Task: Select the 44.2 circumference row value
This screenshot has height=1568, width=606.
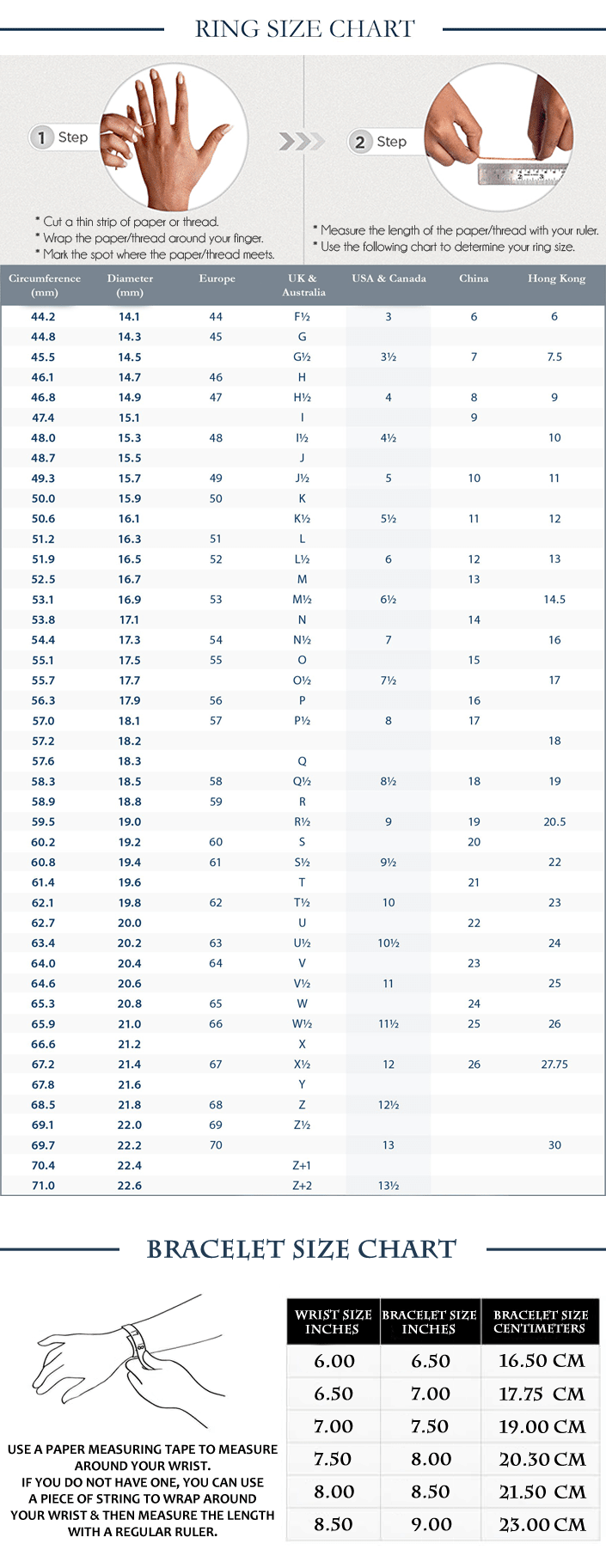Action: pyautogui.click(x=43, y=317)
